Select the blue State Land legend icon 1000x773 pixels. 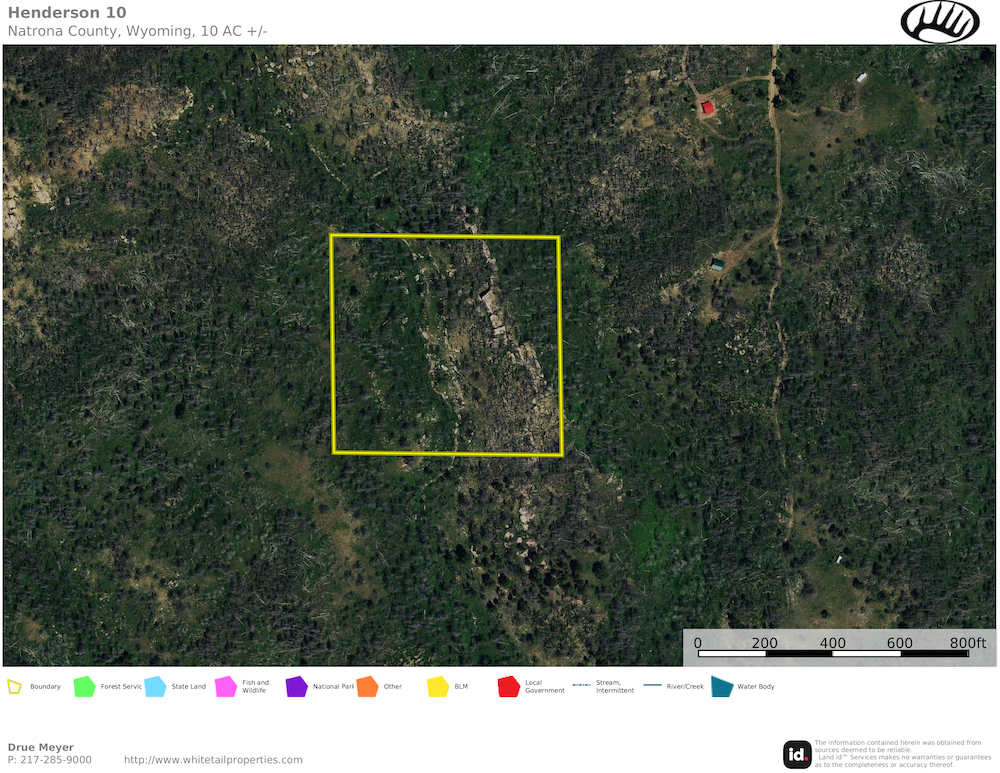(x=155, y=687)
